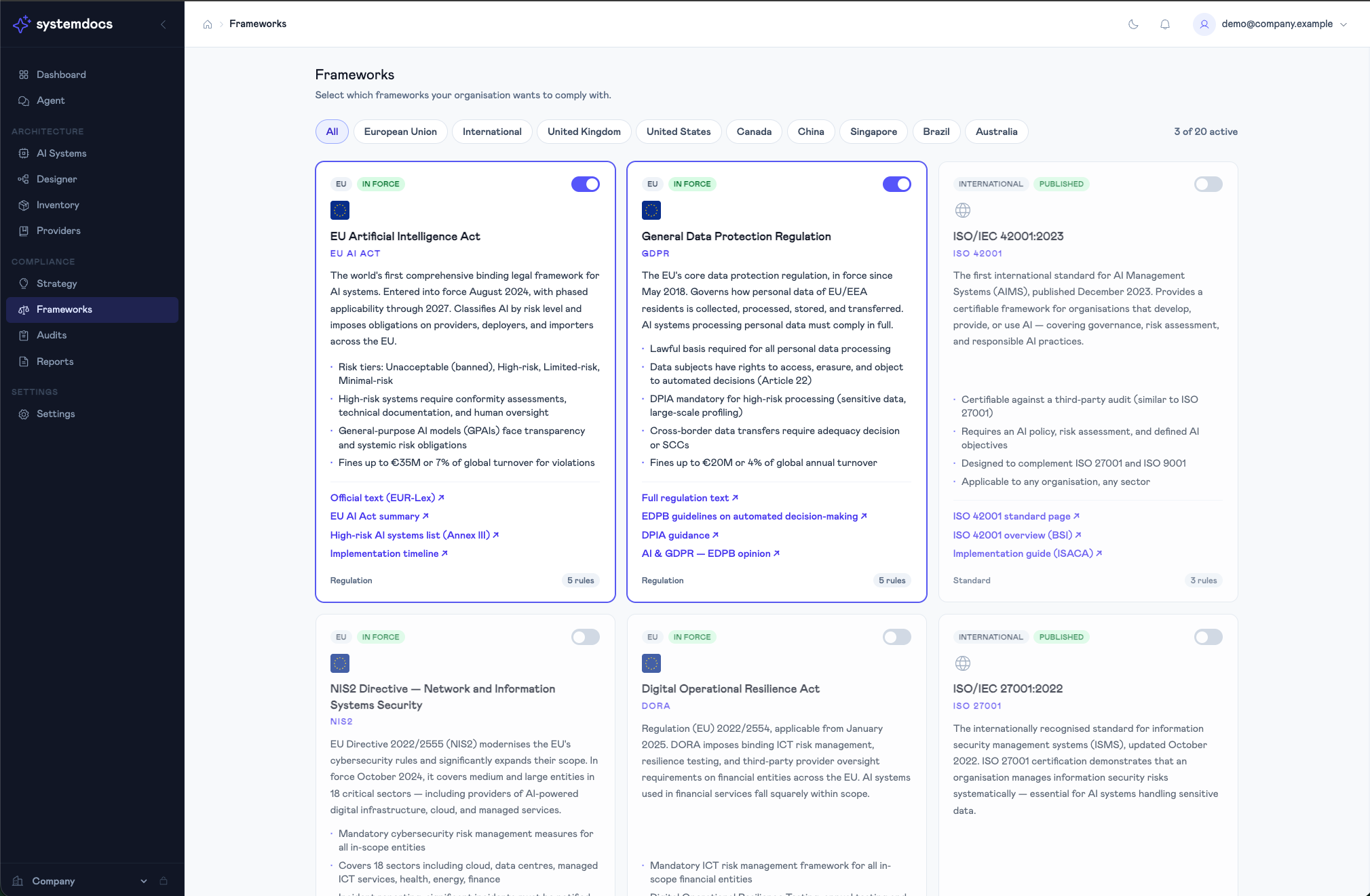Disable the EU Artificial Intelligence Act toggle
The image size is (1370, 896).
point(586,184)
